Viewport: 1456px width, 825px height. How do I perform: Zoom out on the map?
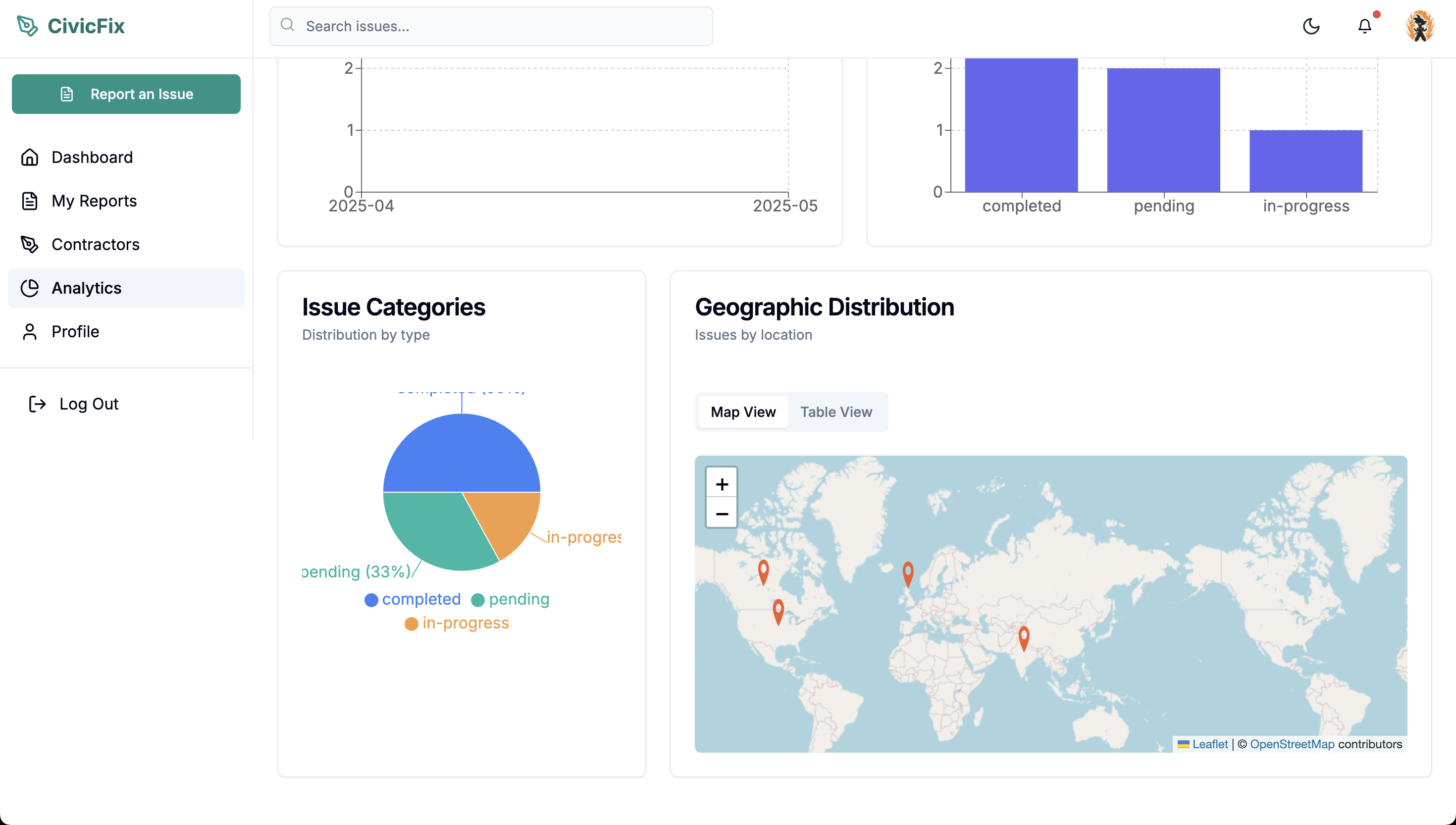(x=721, y=514)
